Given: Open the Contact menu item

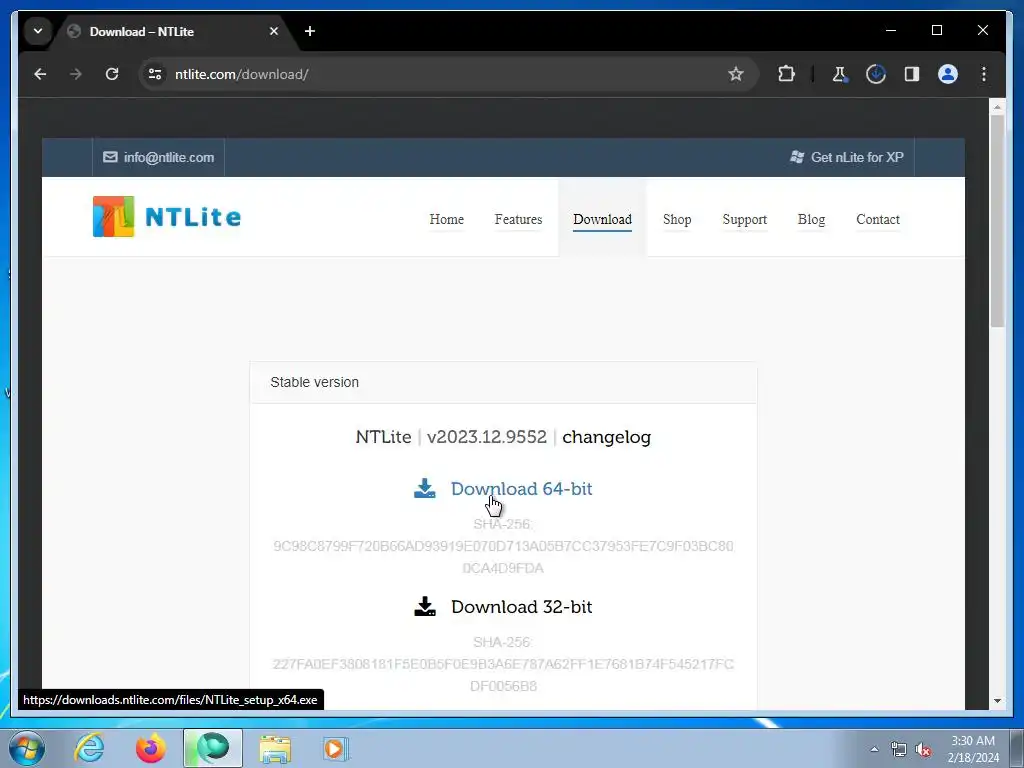Looking at the screenshot, I should point(878,219).
